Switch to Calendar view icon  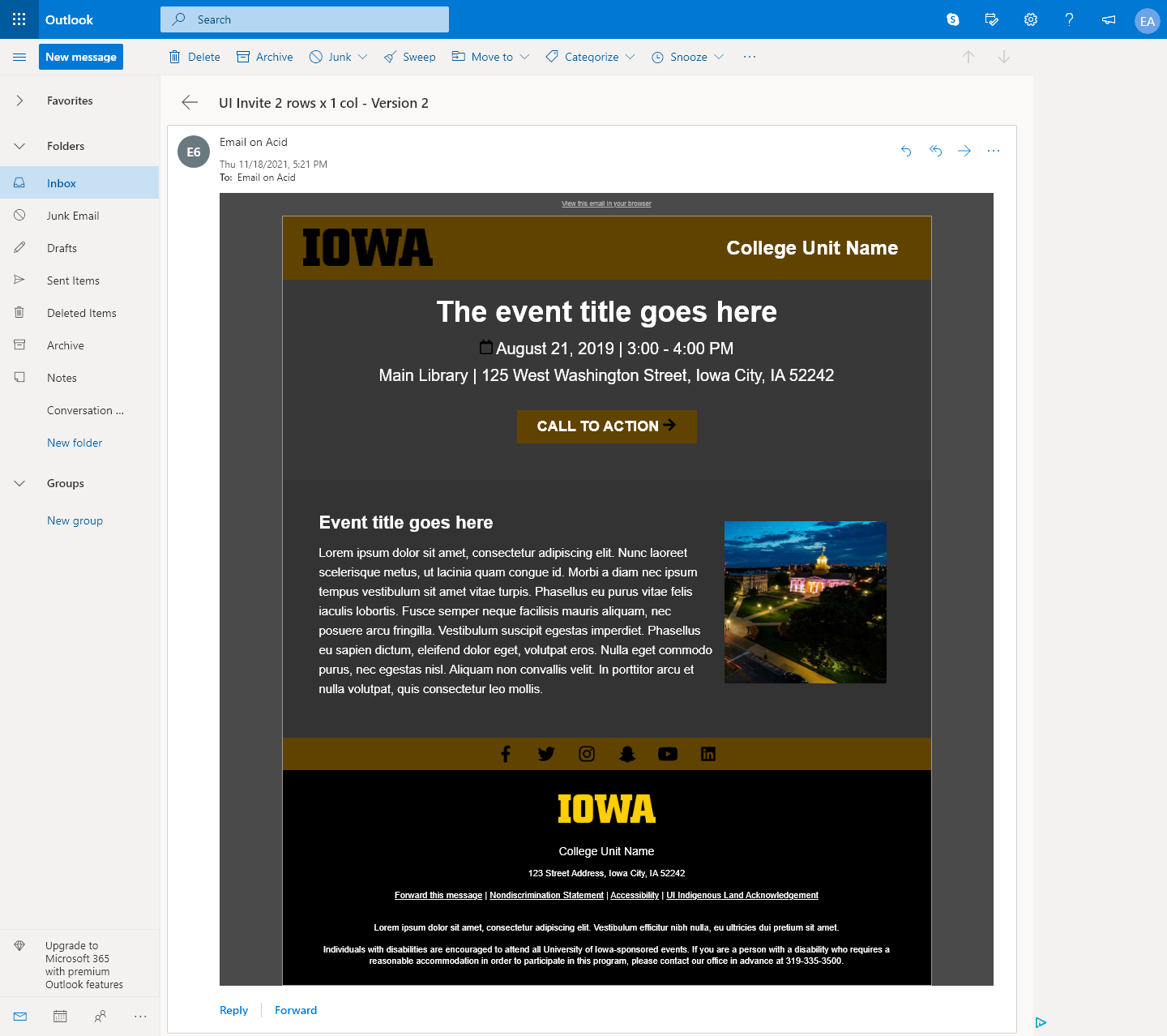[x=60, y=1016]
